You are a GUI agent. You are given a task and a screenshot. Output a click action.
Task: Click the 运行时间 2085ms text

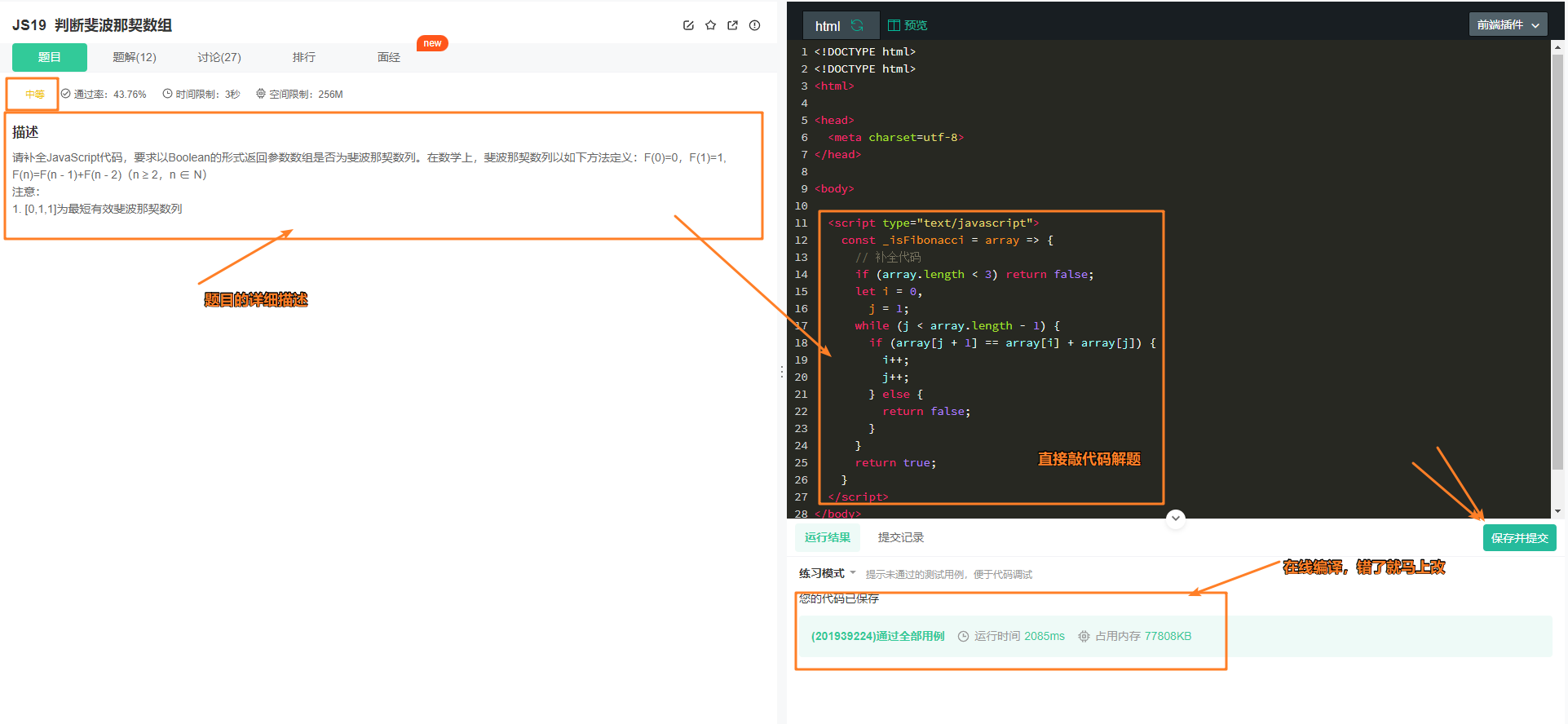1019,636
